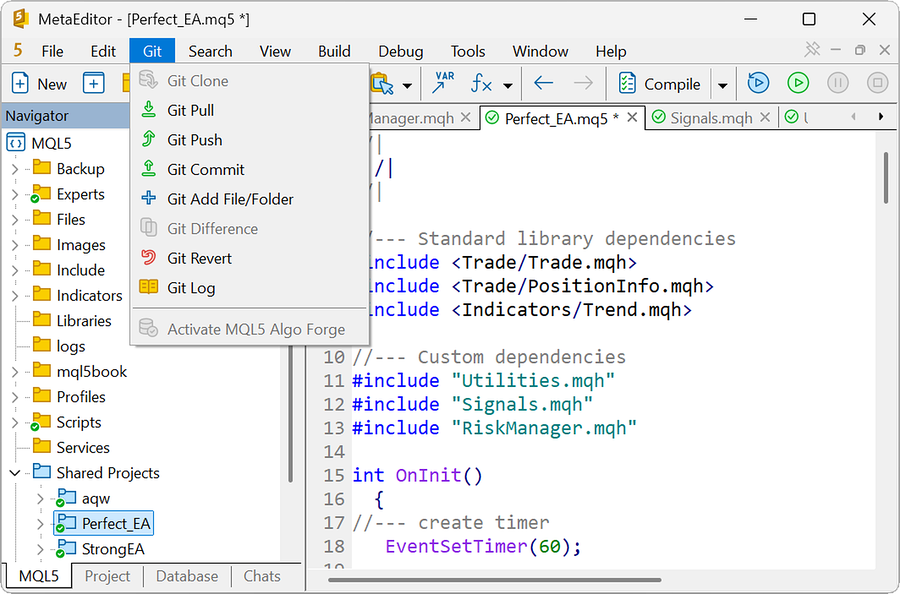This screenshot has width=900, height=594.
Task: Click the Git Push arrow icon
Action: (x=149, y=139)
